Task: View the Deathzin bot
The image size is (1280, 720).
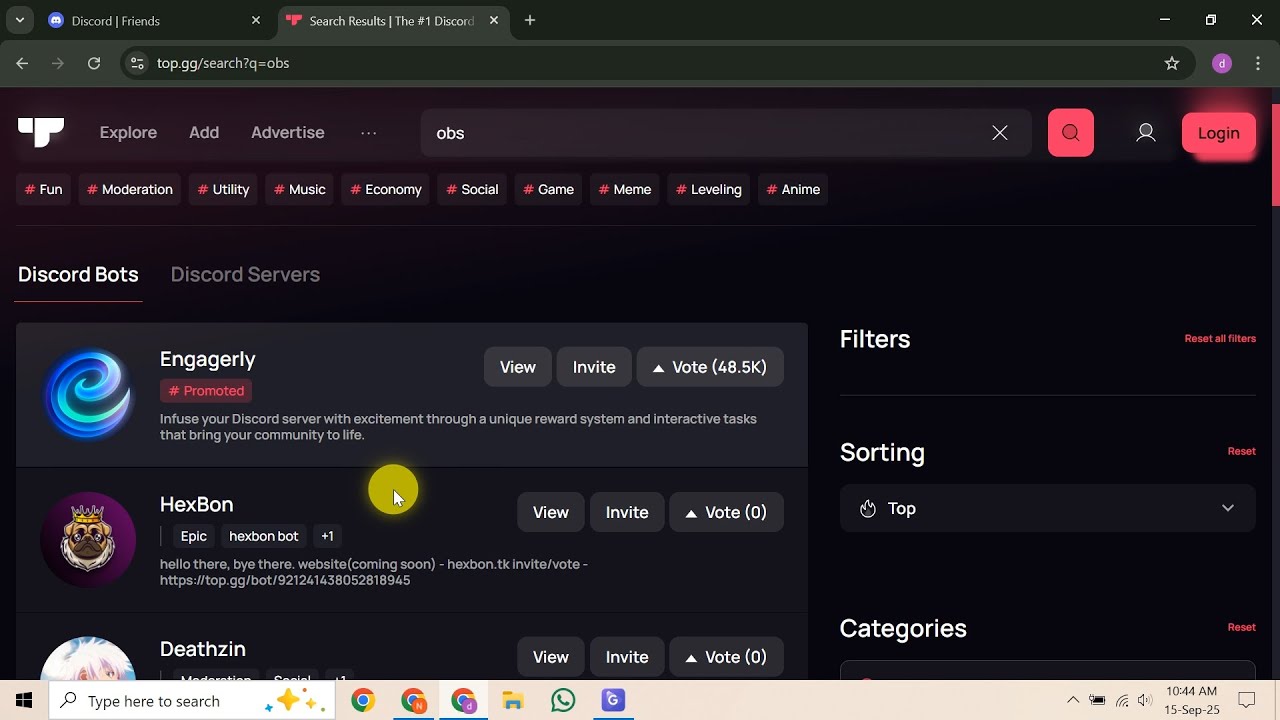Action: [x=551, y=657]
